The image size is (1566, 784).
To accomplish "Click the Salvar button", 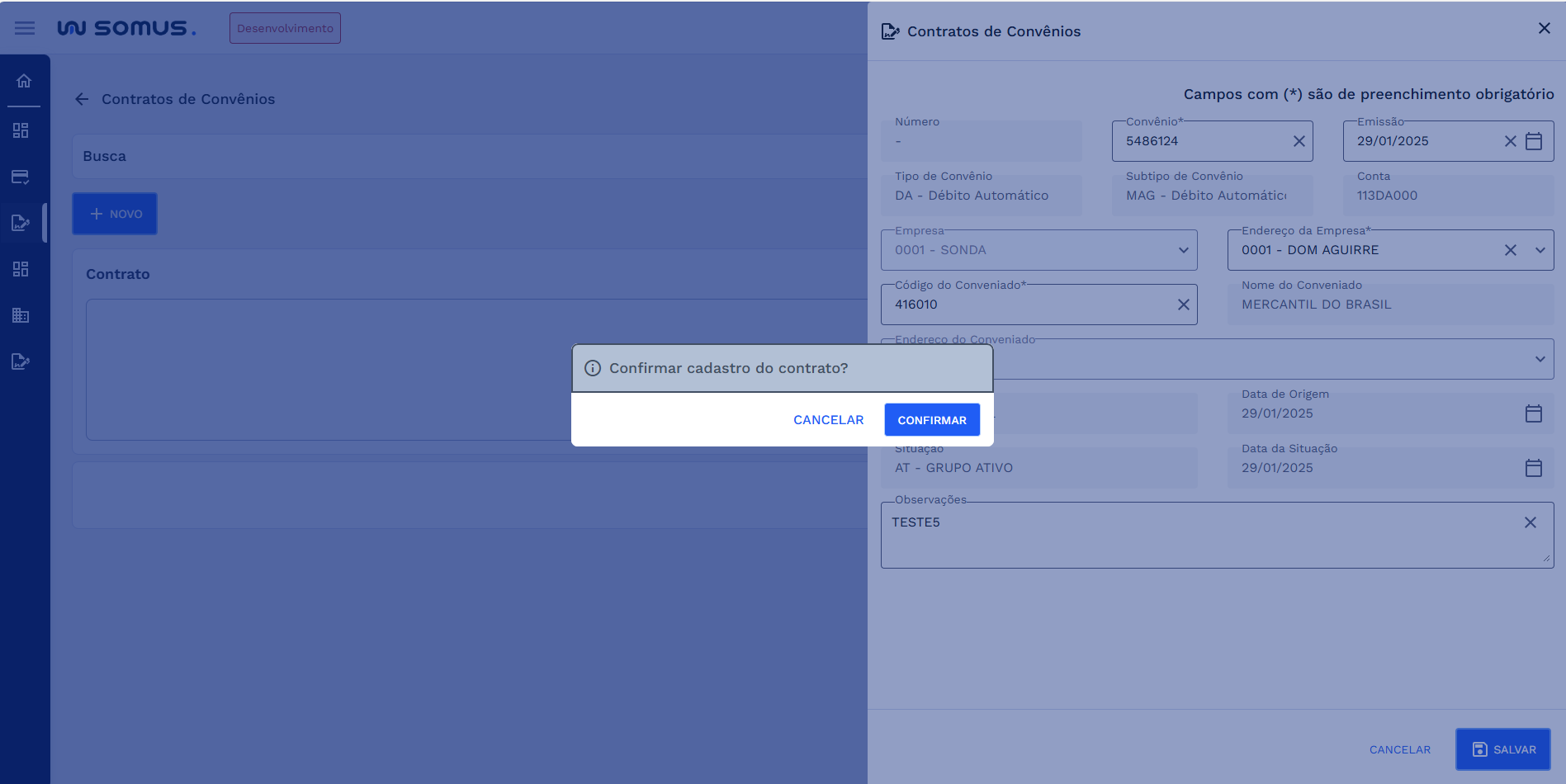I will pyautogui.click(x=1502, y=749).
